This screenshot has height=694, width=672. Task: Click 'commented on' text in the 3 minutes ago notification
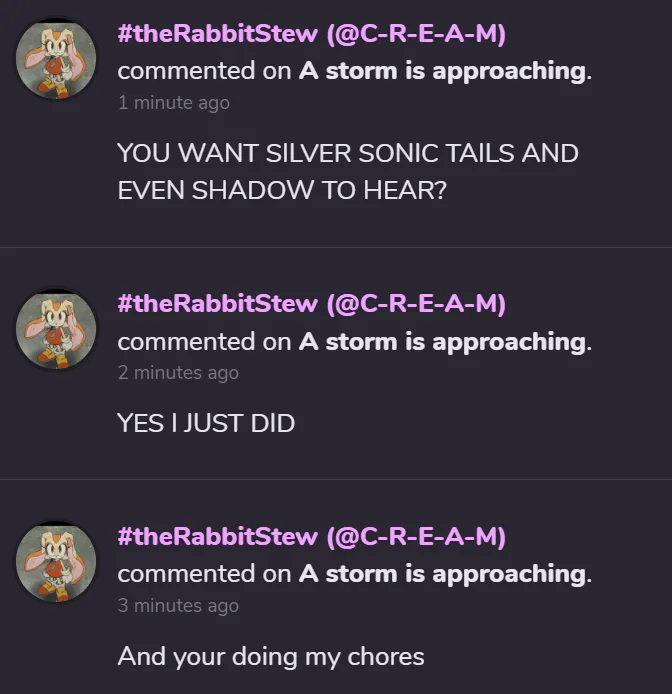[x=204, y=574]
